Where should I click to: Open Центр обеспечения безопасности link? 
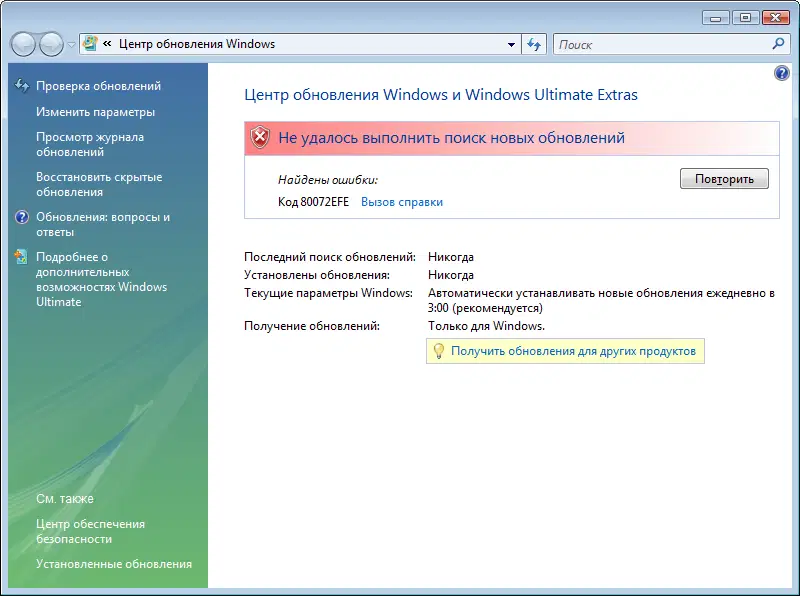(90, 531)
